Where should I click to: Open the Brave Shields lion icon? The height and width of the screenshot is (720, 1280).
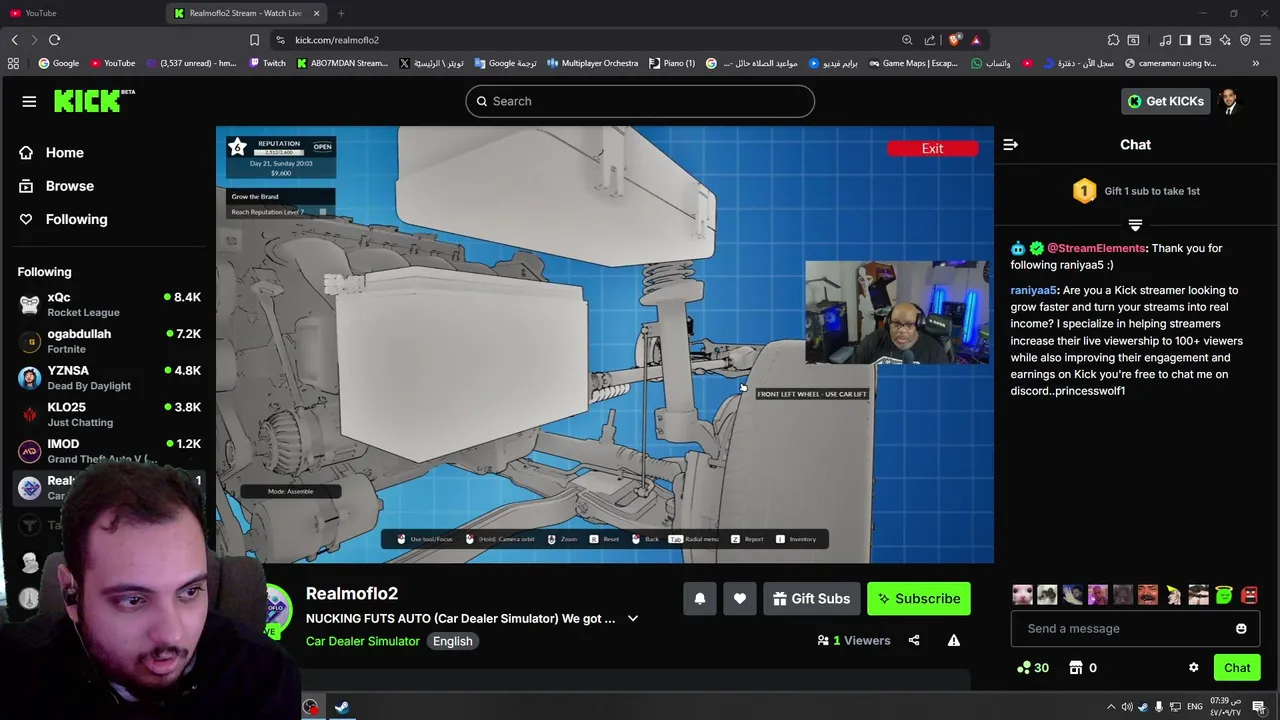tap(955, 40)
